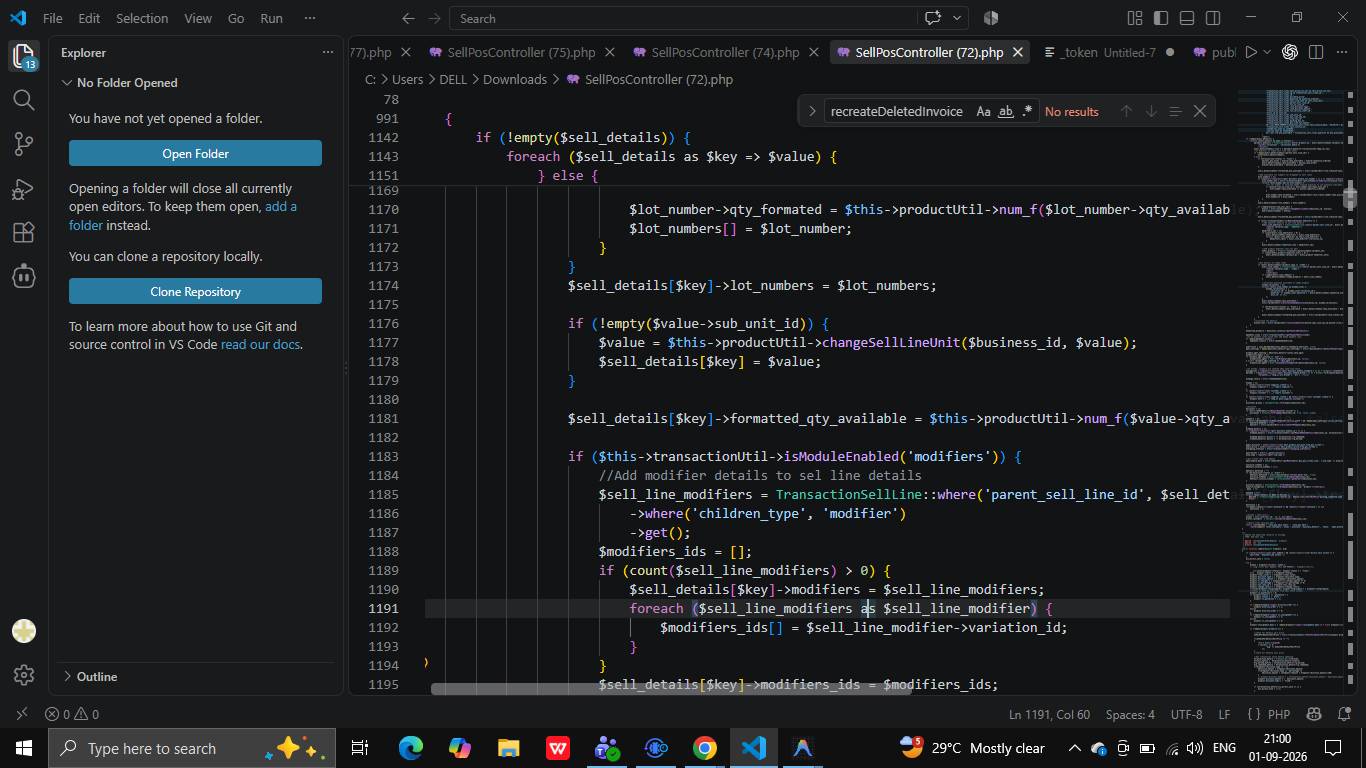The width and height of the screenshot is (1366, 768).
Task: Toggle Match Whole Word option
Action: point(1006,111)
